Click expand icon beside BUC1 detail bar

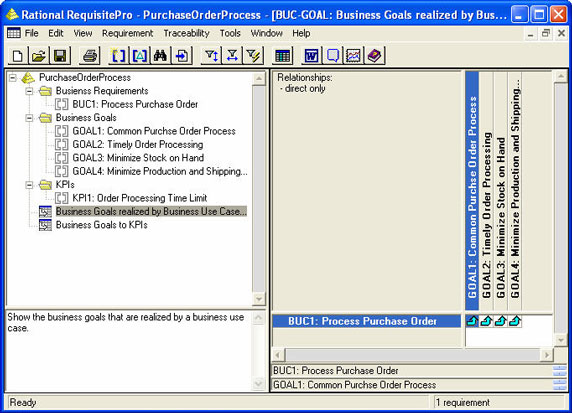pyautogui.click(x=560, y=371)
